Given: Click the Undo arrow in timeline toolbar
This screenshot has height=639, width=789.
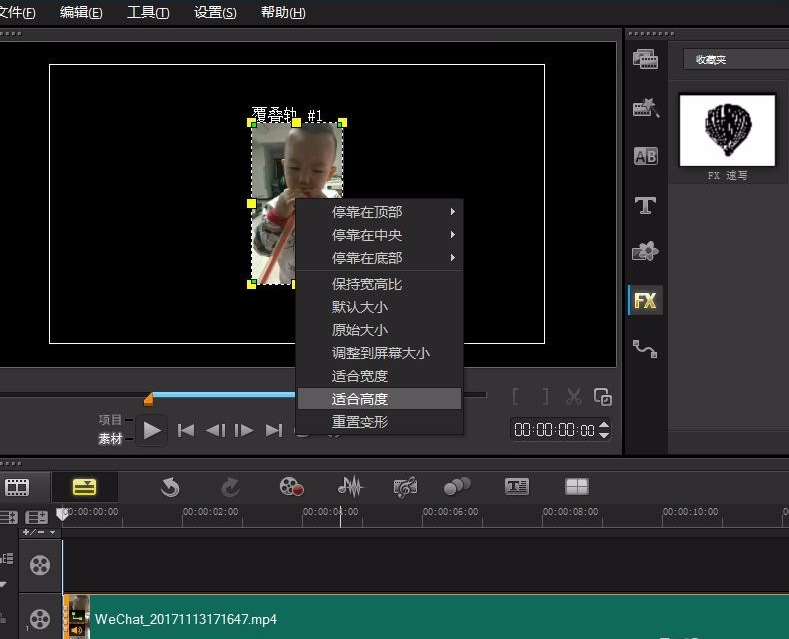Looking at the screenshot, I should [x=171, y=487].
